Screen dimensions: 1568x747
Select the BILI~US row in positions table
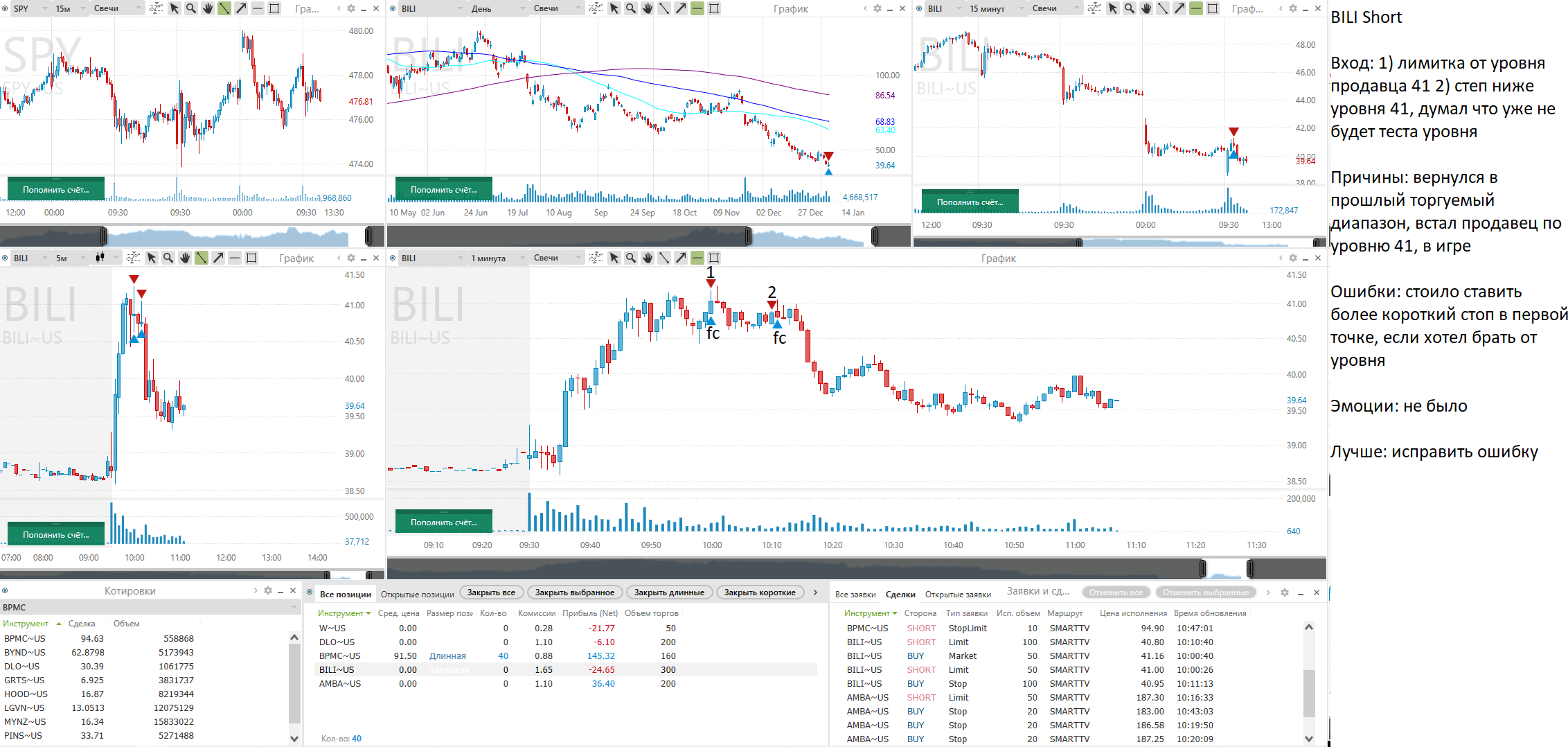[x=337, y=670]
